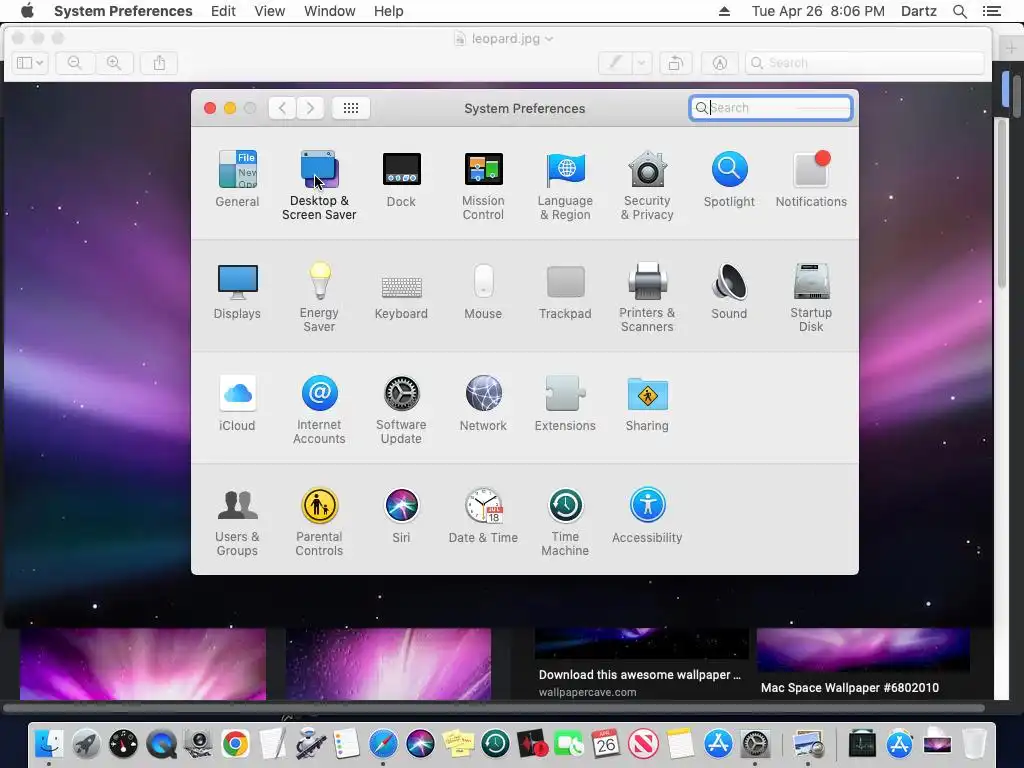The image size is (1024, 768).
Task: Open Sharing preferences
Action: (647, 403)
